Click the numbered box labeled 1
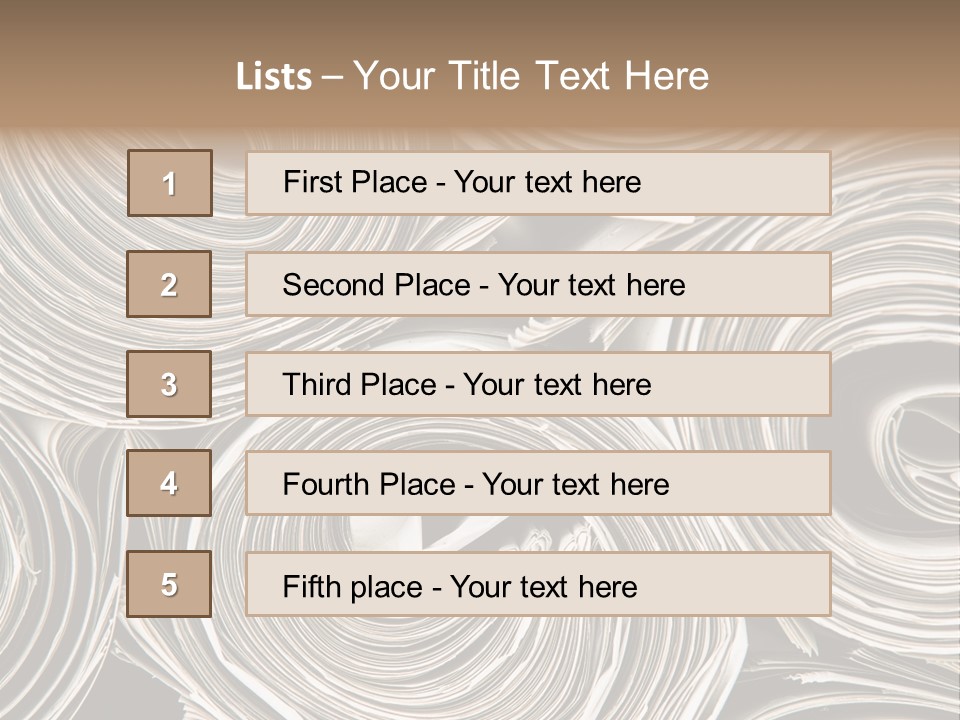The width and height of the screenshot is (960, 720). [x=170, y=183]
